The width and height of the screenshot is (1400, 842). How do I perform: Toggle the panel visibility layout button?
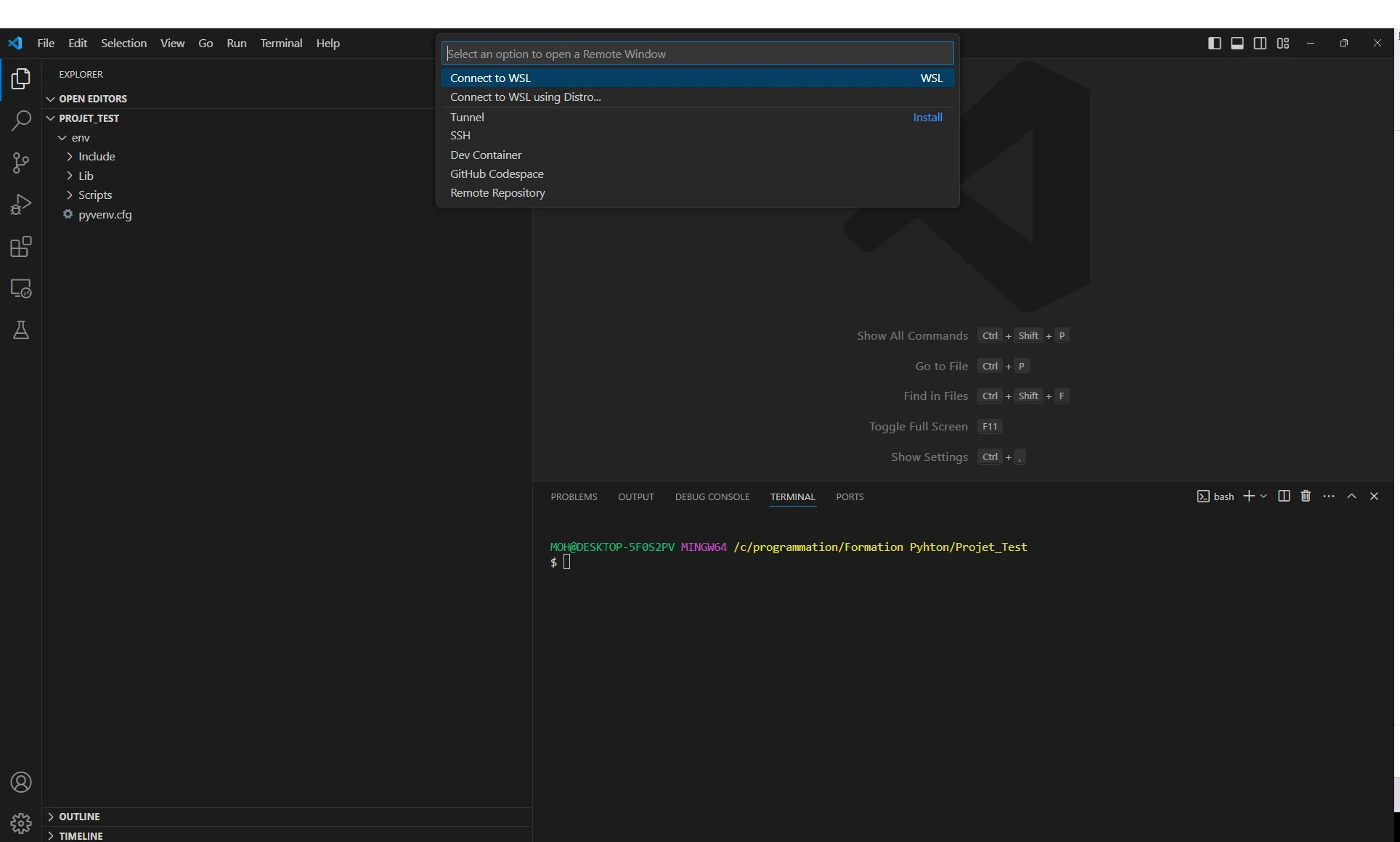(x=1237, y=44)
